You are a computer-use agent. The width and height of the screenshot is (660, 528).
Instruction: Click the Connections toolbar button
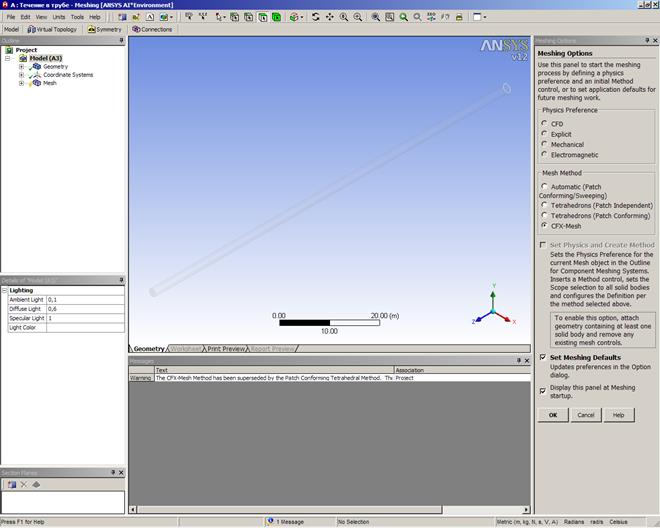[x=153, y=29]
